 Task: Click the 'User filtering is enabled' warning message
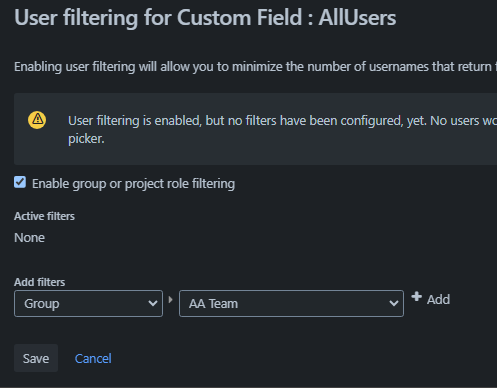pyautogui.click(x=282, y=129)
